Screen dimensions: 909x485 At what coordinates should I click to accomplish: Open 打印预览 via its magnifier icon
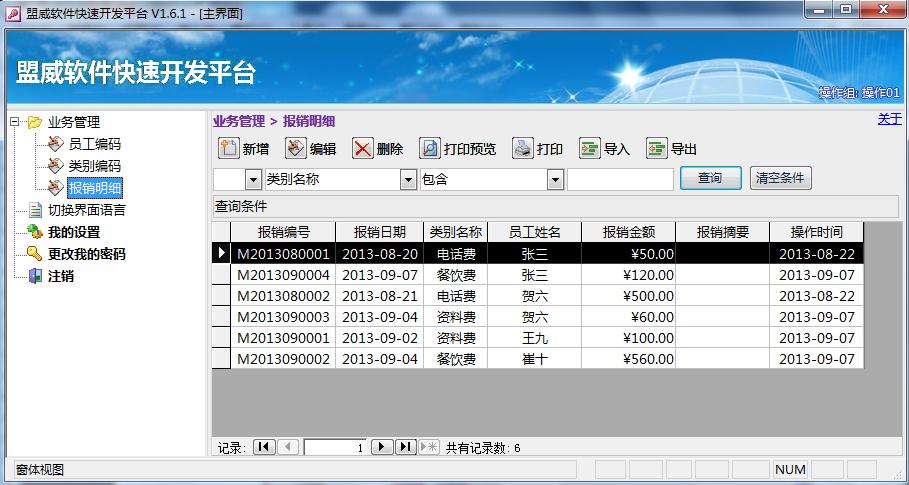click(430, 148)
